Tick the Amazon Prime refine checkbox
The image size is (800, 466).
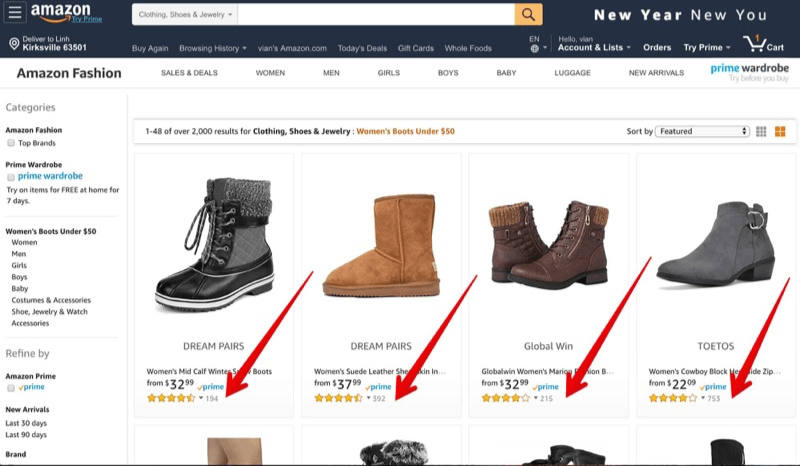pos(11,387)
